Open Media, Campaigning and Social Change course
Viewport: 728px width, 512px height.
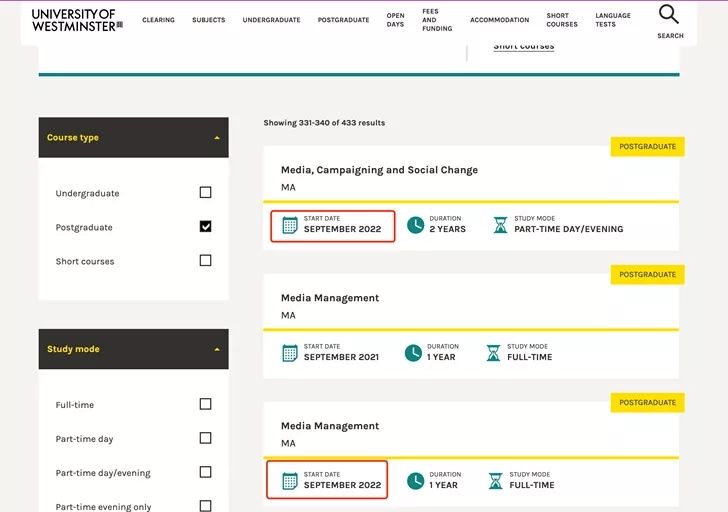pos(379,170)
